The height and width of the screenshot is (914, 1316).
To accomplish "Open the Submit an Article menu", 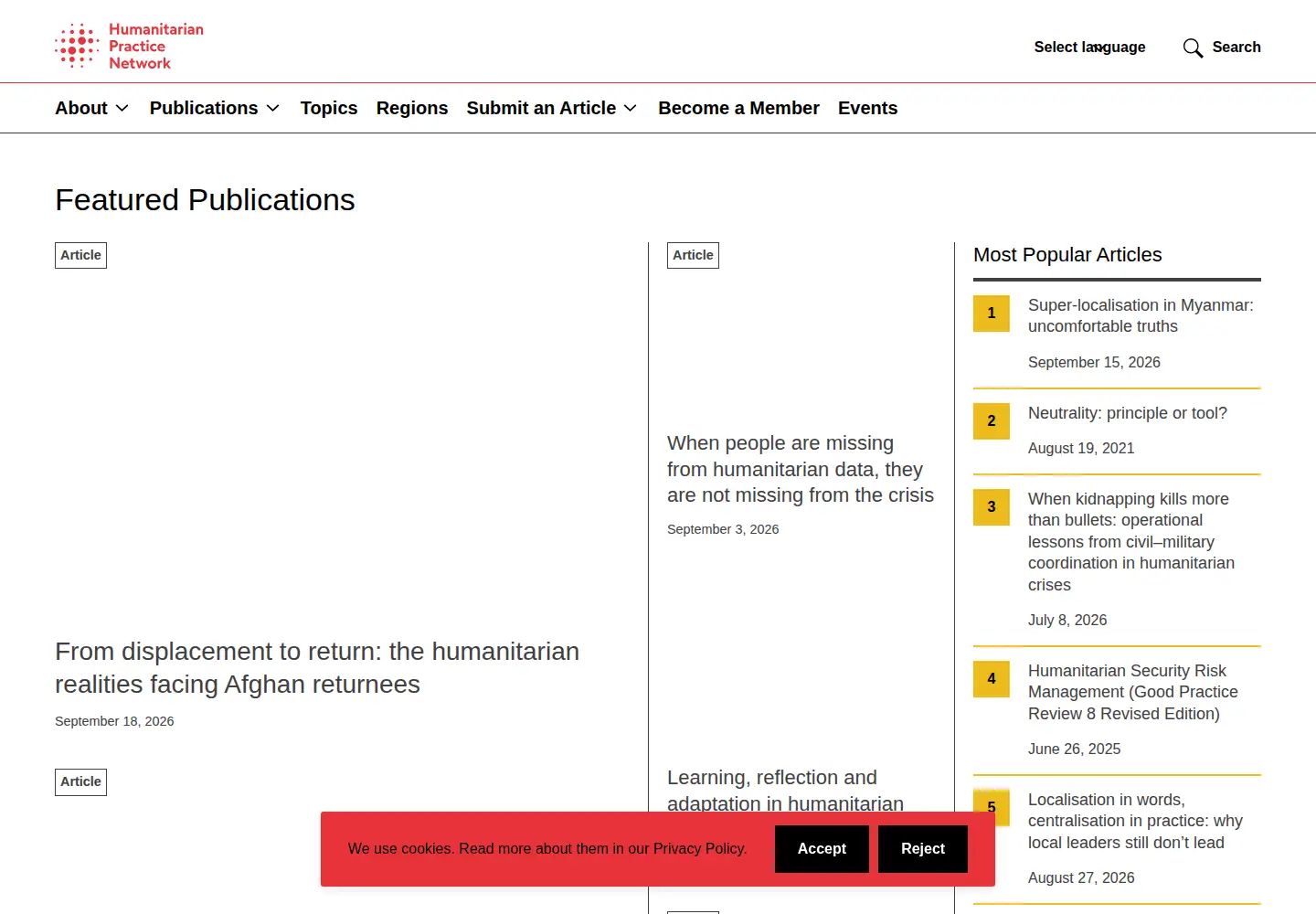I will [x=541, y=108].
